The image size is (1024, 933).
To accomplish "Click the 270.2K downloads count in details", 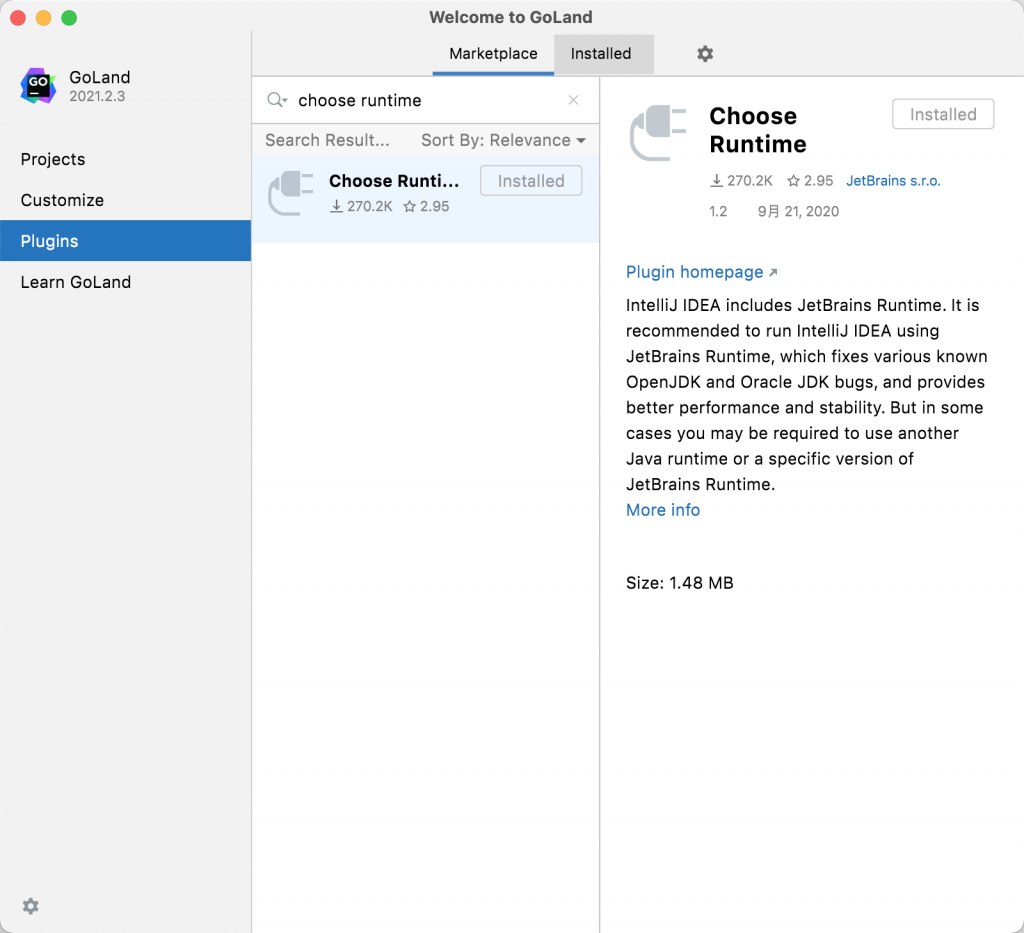I will [741, 181].
